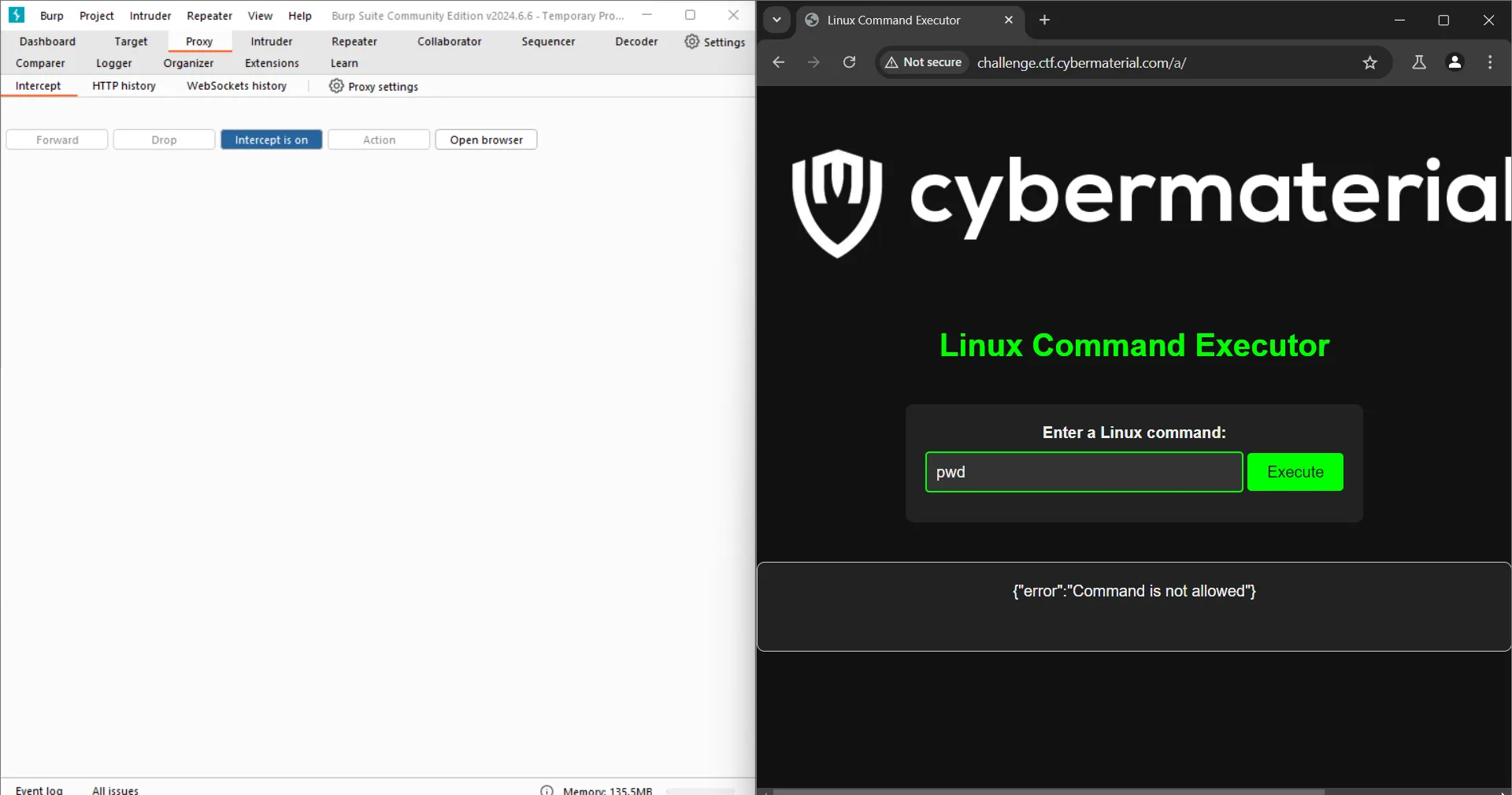
Task: Click the Linux command input field
Action: [1084, 472]
